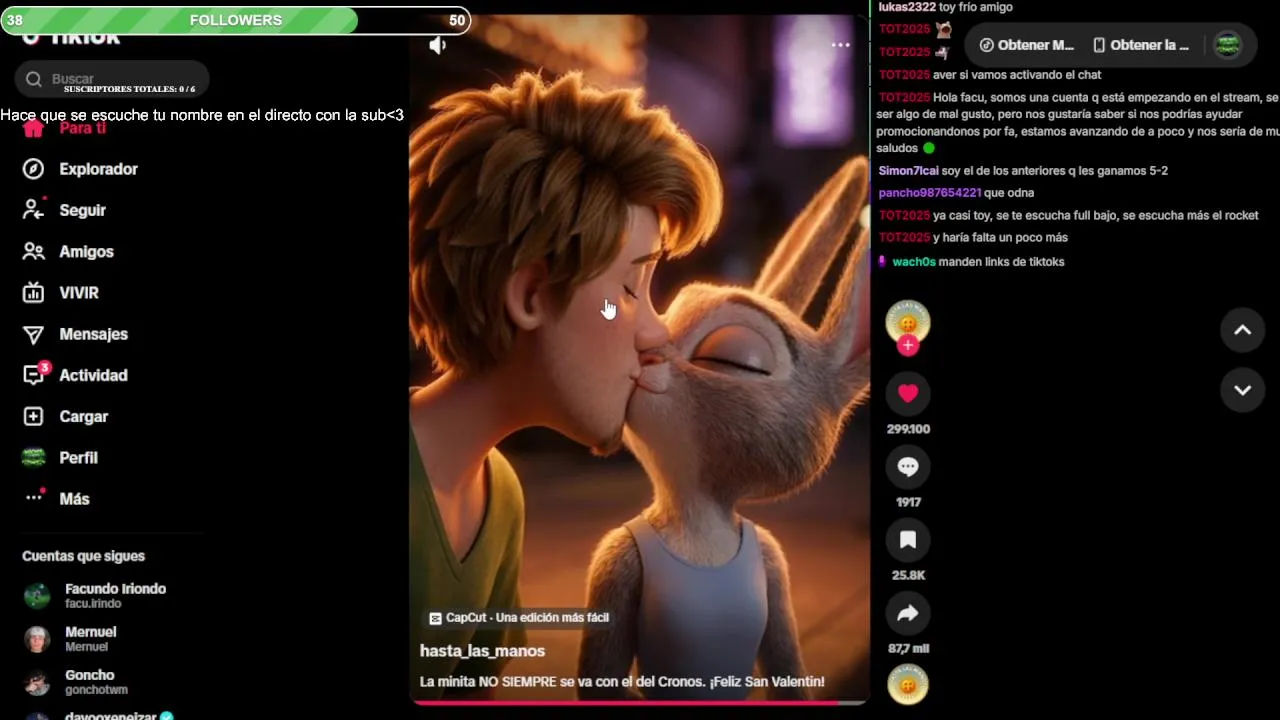The height and width of the screenshot is (720, 1280).
Task: Click the 1917 comments count
Action: pyautogui.click(x=908, y=502)
